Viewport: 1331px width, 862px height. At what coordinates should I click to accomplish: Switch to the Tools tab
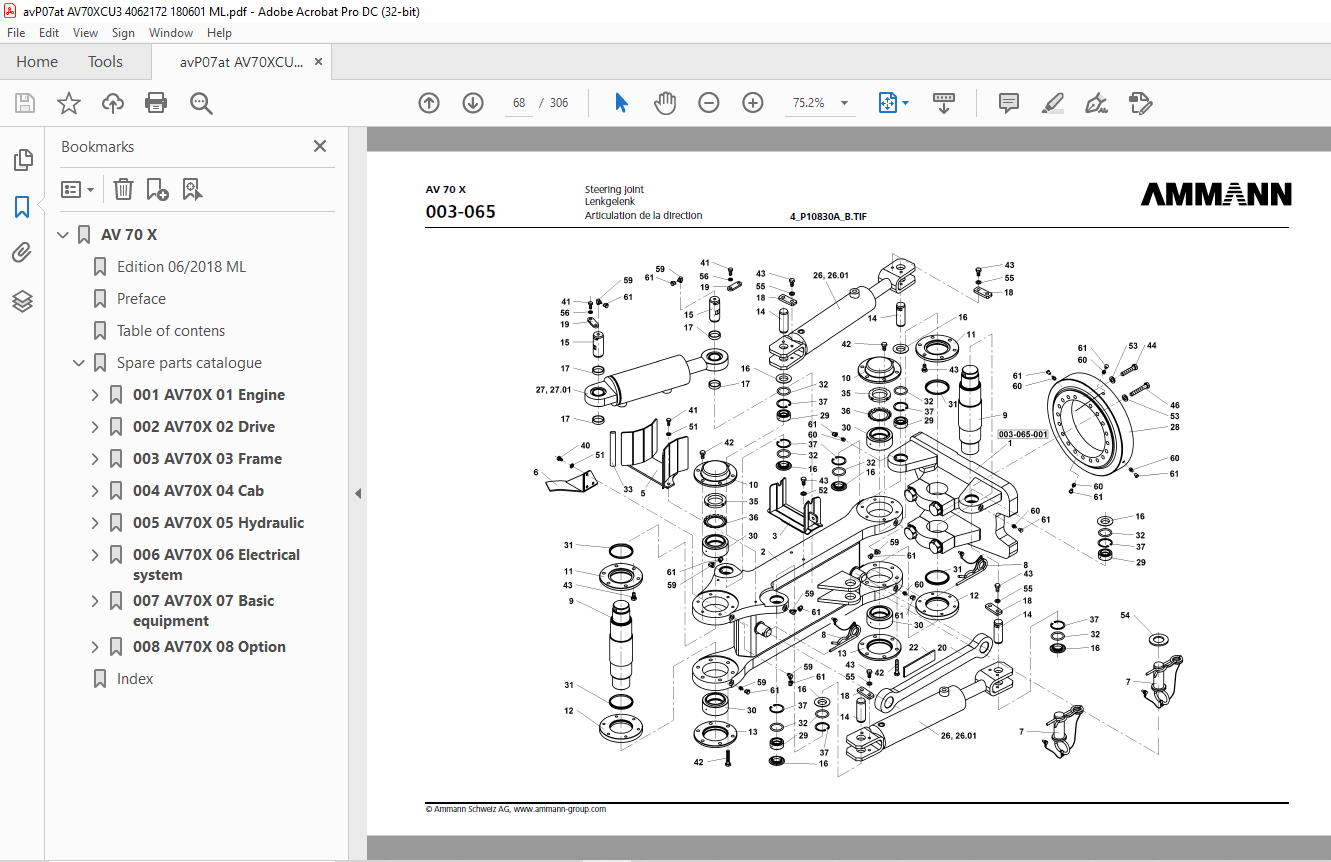[x=105, y=62]
